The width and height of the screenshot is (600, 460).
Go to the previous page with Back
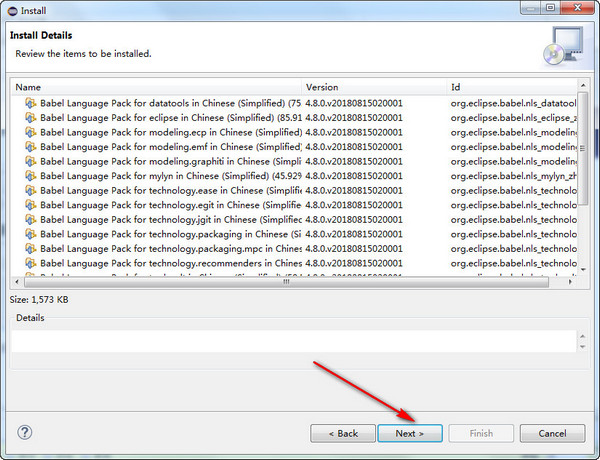[x=343, y=433]
